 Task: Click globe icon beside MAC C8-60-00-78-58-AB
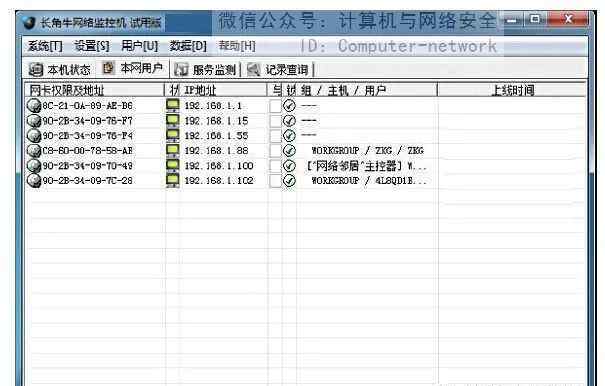[34, 151]
